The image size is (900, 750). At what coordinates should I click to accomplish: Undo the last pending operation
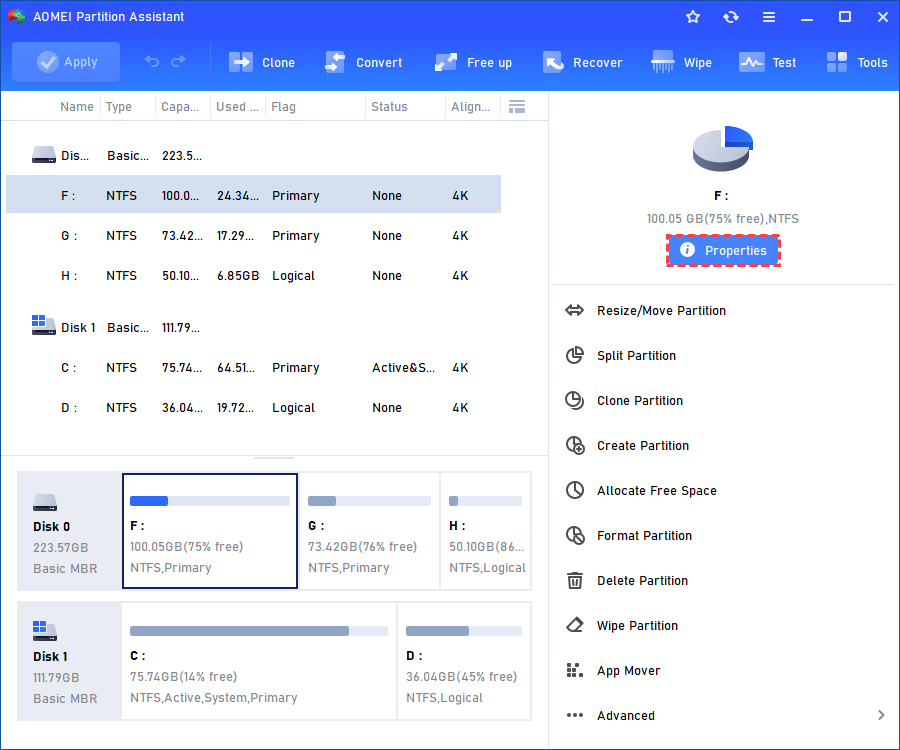152,61
